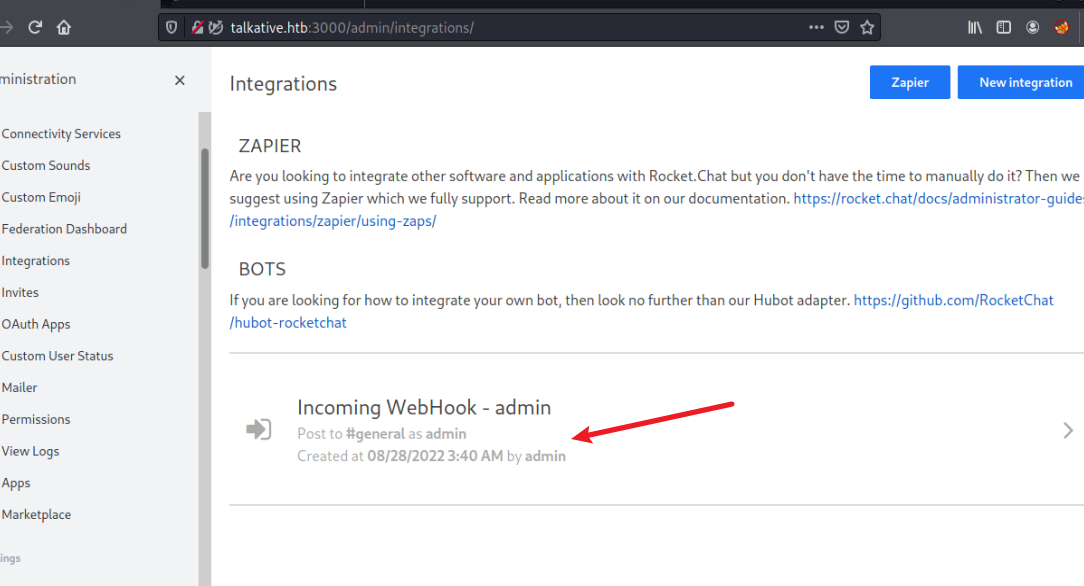Image resolution: width=1084 pixels, height=586 pixels.
Task: Click the sidebar vertical scrollbar thumb
Action: 205,209
